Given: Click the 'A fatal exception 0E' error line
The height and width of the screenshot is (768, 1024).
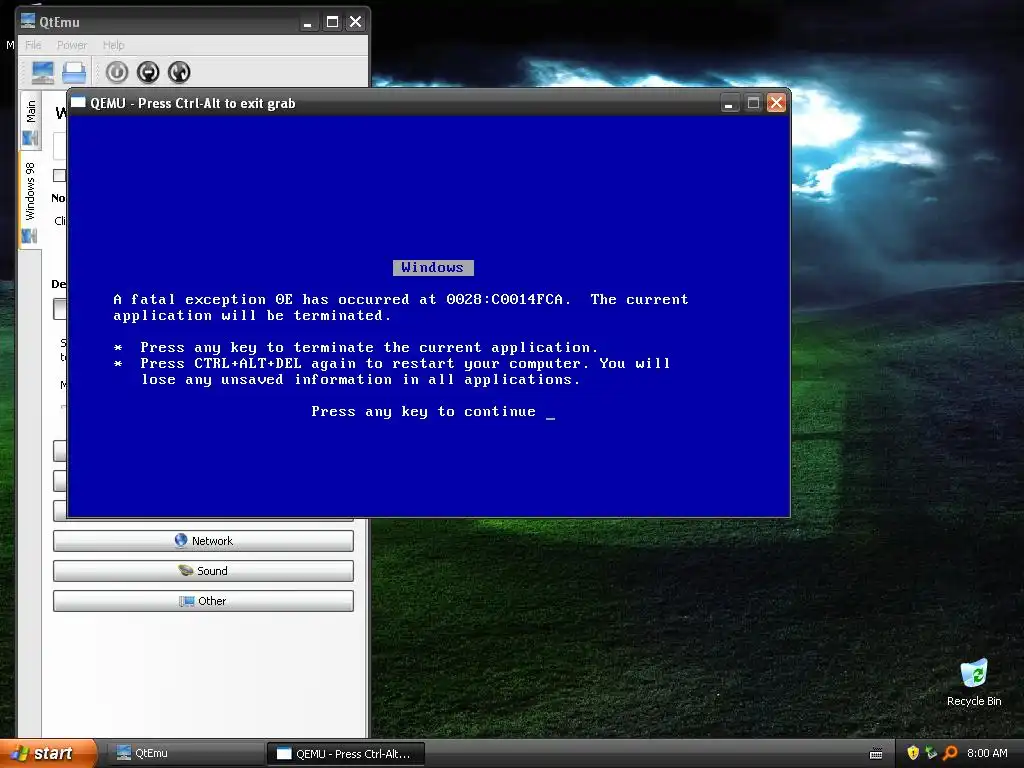Looking at the screenshot, I should click(x=400, y=300).
